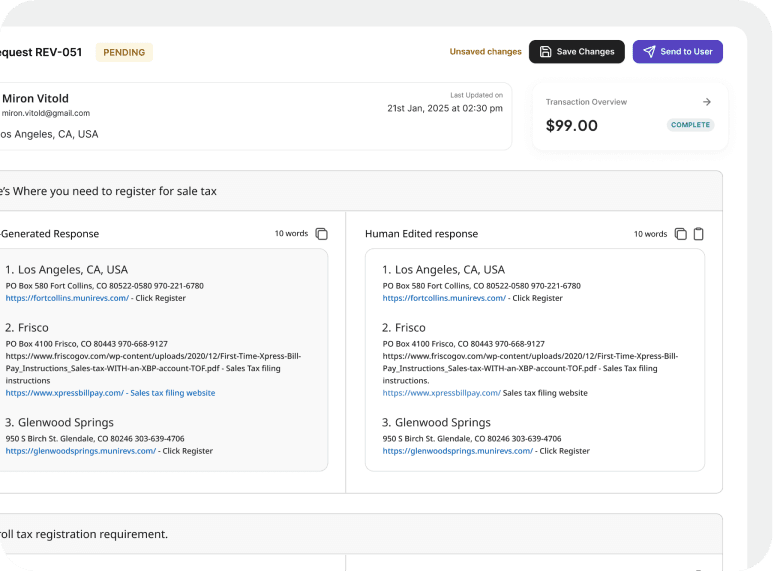The width and height of the screenshot is (773, 571).
Task: Click inside the Human Edited response text box
Action: click(535, 360)
